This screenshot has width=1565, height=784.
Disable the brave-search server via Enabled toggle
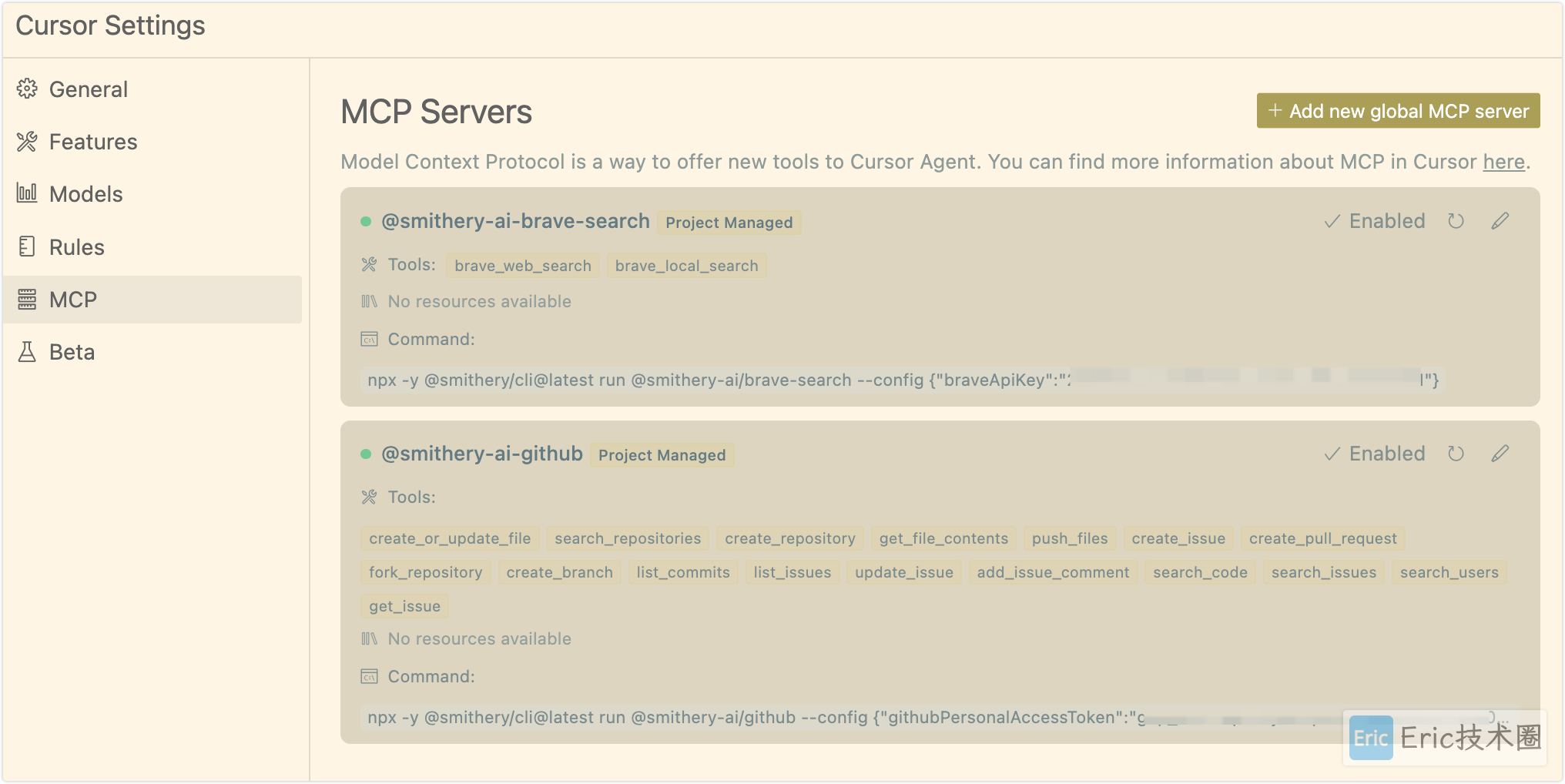1375,222
